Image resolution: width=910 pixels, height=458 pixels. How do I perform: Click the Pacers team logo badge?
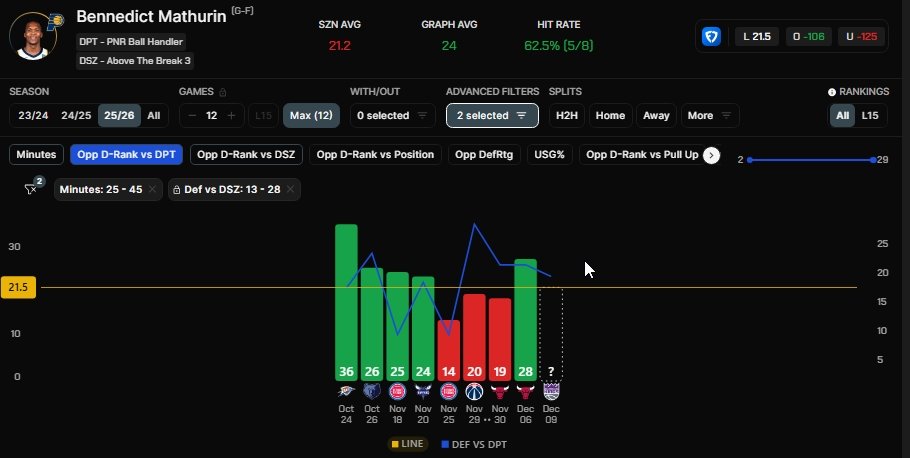click(x=55, y=21)
